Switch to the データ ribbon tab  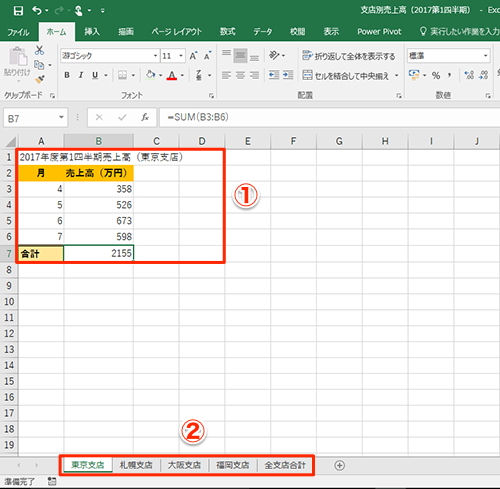pos(263,32)
